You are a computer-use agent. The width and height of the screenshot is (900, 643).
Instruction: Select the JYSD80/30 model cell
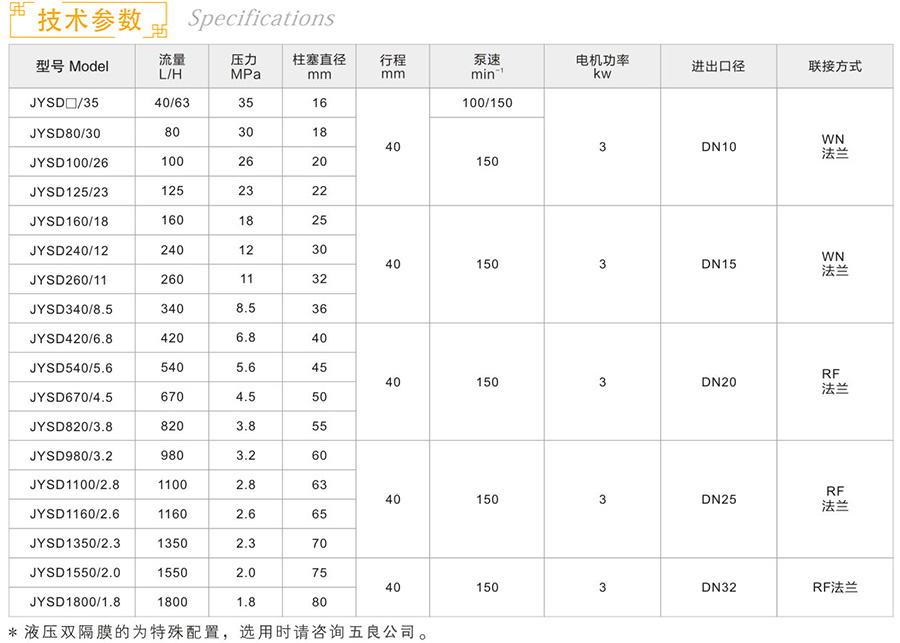point(65,132)
